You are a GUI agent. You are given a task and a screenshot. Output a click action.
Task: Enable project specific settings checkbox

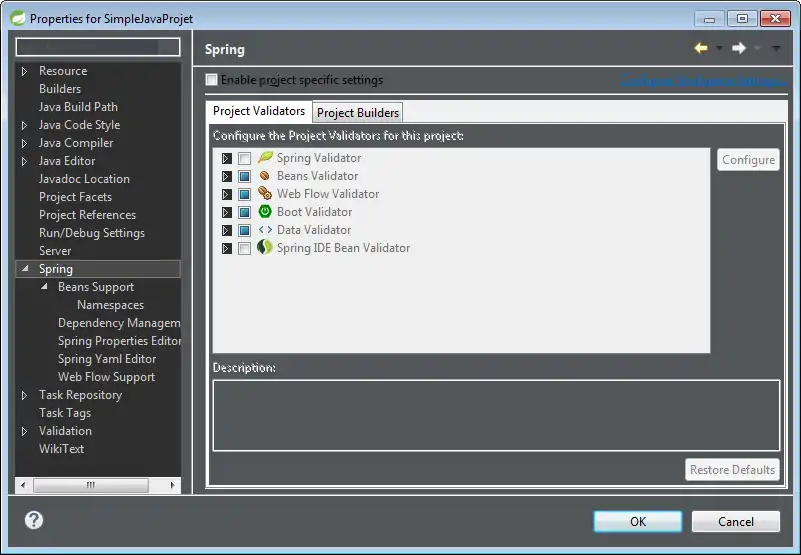[x=211, y=80]
